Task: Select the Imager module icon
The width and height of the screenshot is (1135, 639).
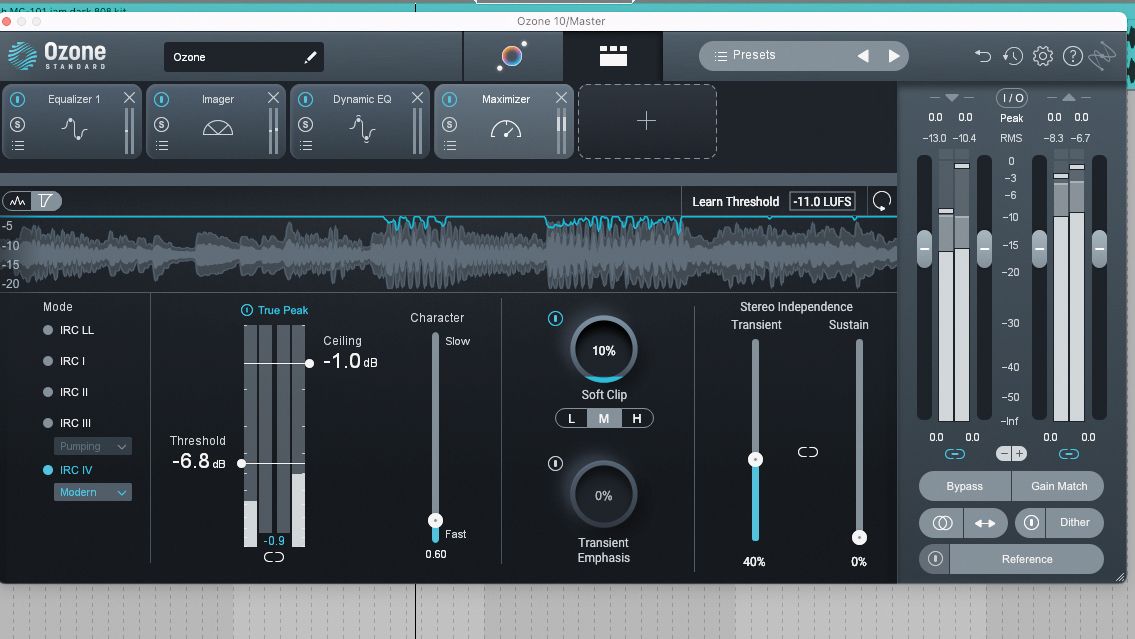Action: click(x=216, y=128)
